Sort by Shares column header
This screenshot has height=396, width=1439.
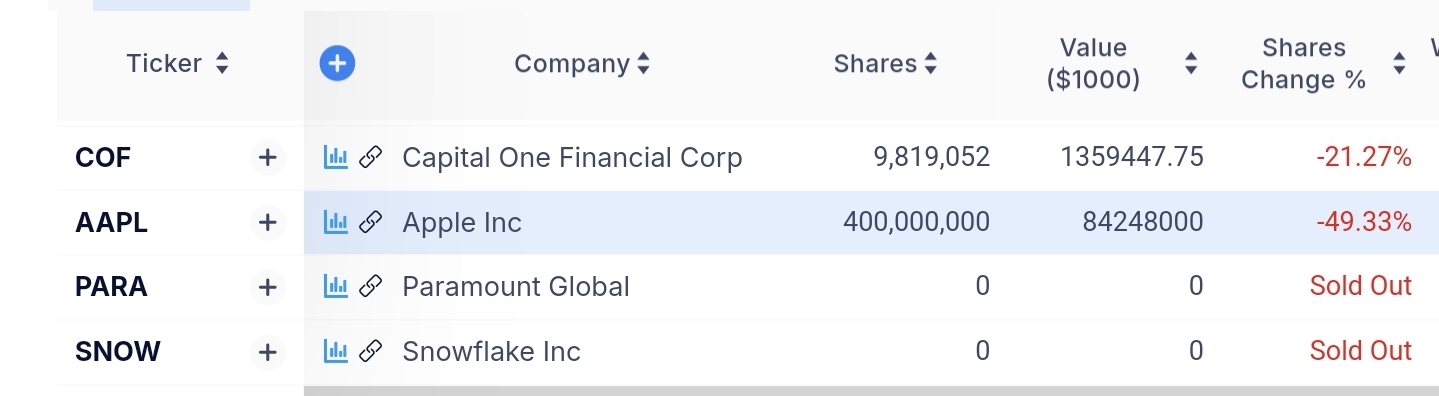point(885,64)
